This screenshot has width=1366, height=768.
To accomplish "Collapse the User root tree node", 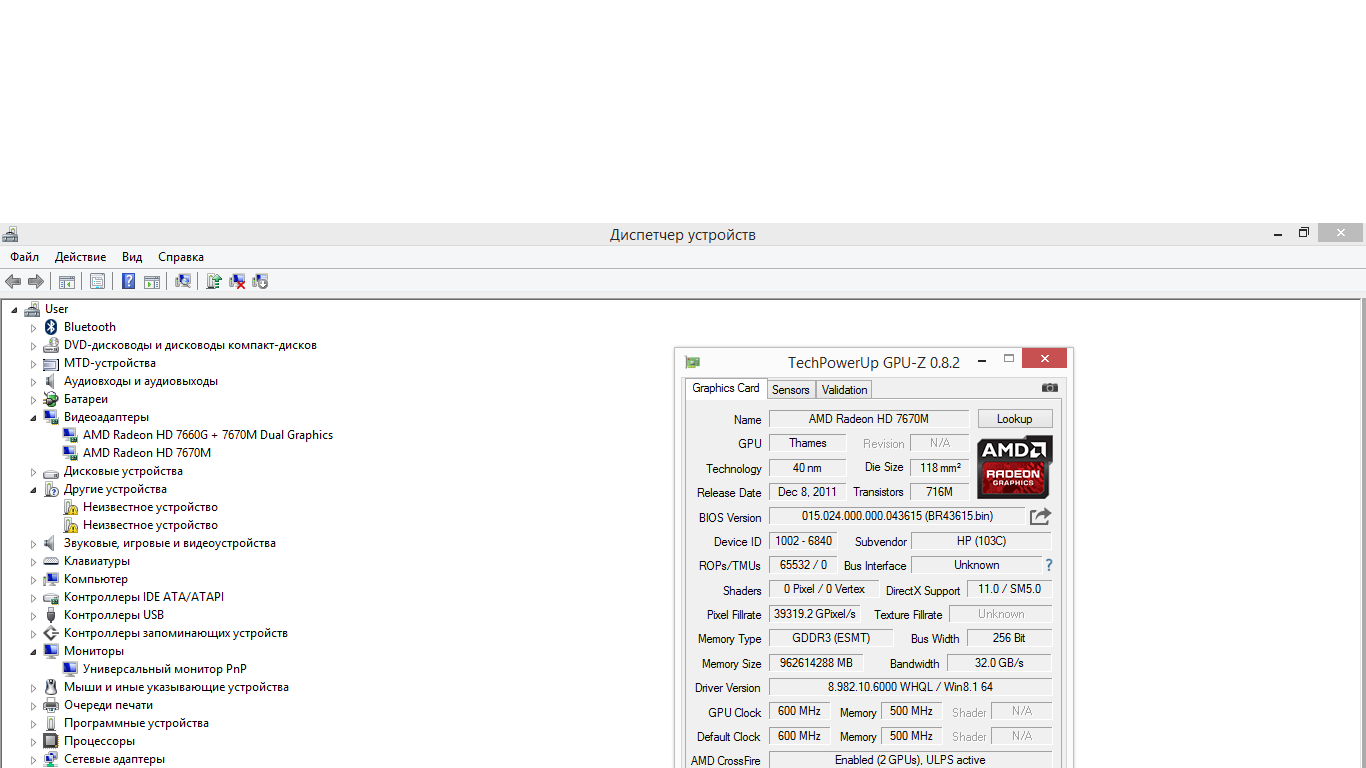I will 14,310.
